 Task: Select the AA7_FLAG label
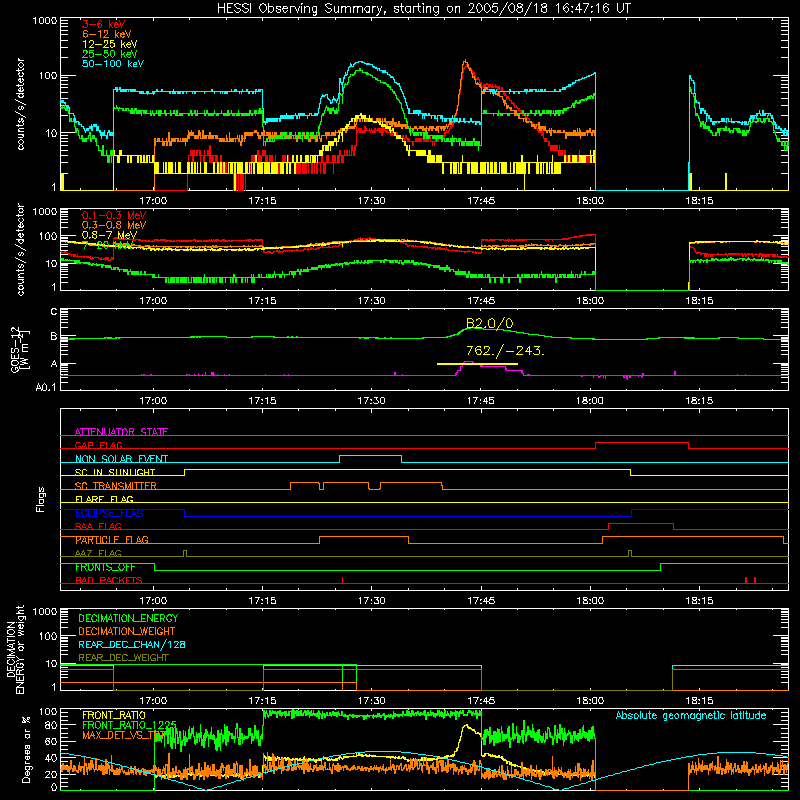click(98, 553)
